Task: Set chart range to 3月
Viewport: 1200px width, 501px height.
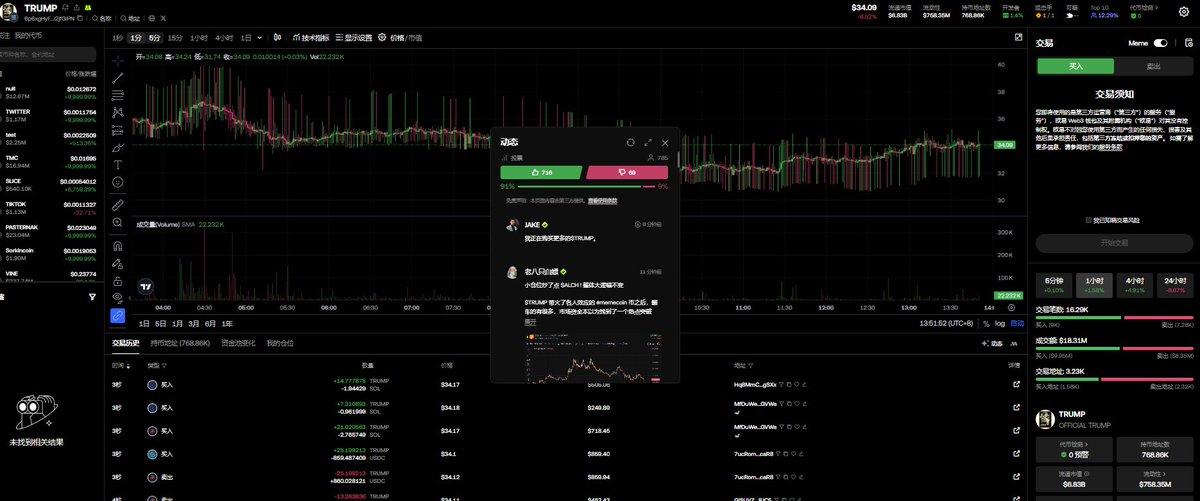Action: [193, 323]
